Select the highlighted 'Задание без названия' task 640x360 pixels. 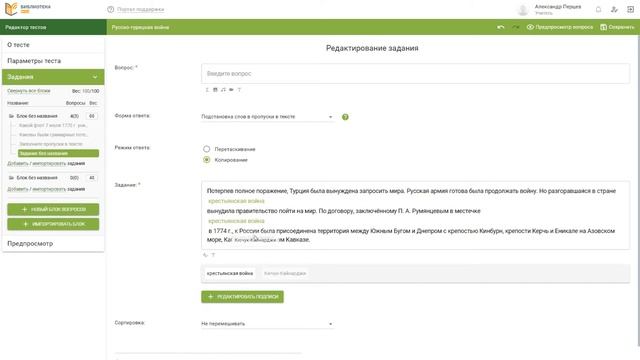coord(58,153)
